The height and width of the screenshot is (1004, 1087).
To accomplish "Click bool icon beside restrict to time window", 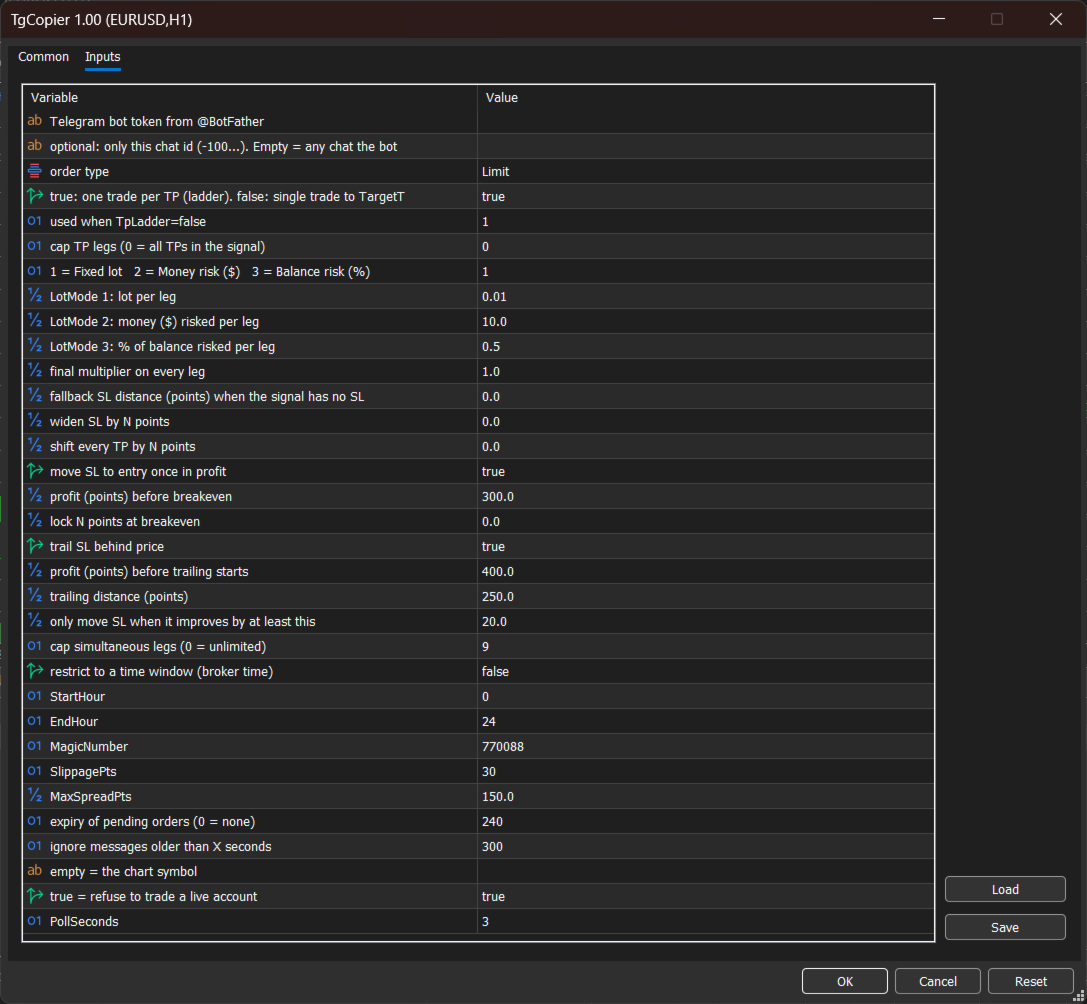I will 35,670.
